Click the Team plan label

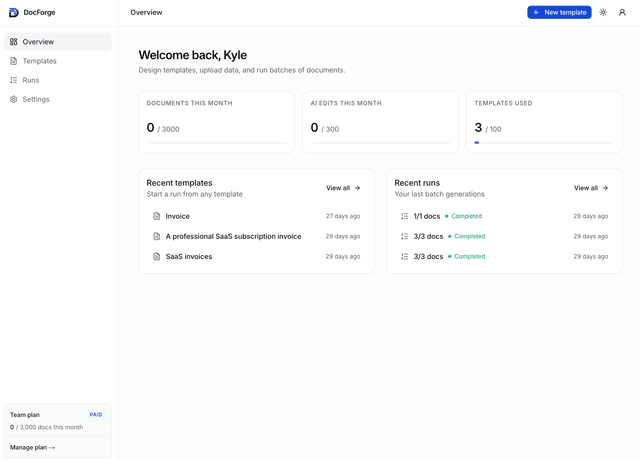pyautogui.click(x=25, y=415)
